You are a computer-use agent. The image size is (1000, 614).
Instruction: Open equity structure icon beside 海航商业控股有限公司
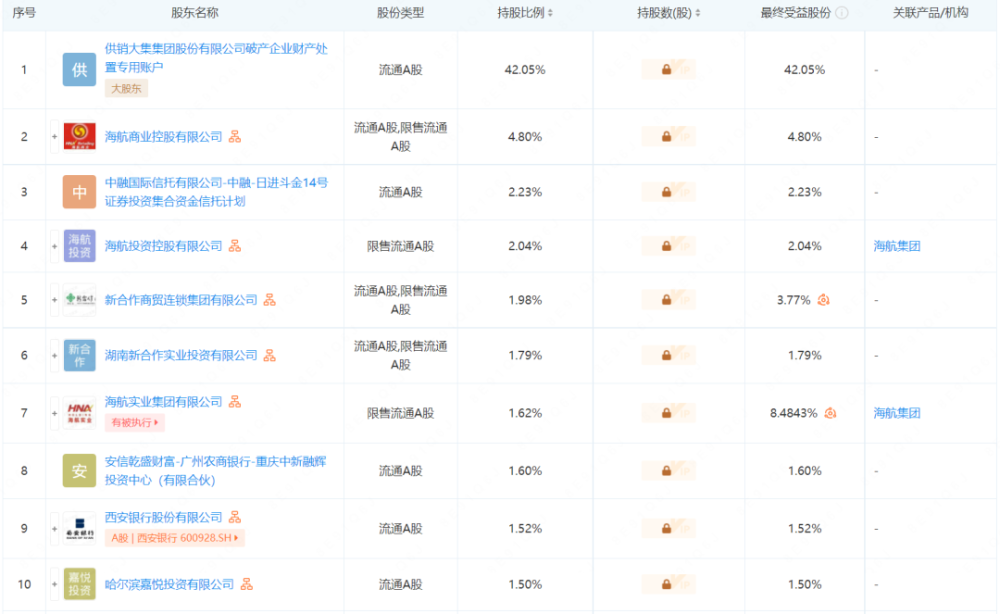235,136
